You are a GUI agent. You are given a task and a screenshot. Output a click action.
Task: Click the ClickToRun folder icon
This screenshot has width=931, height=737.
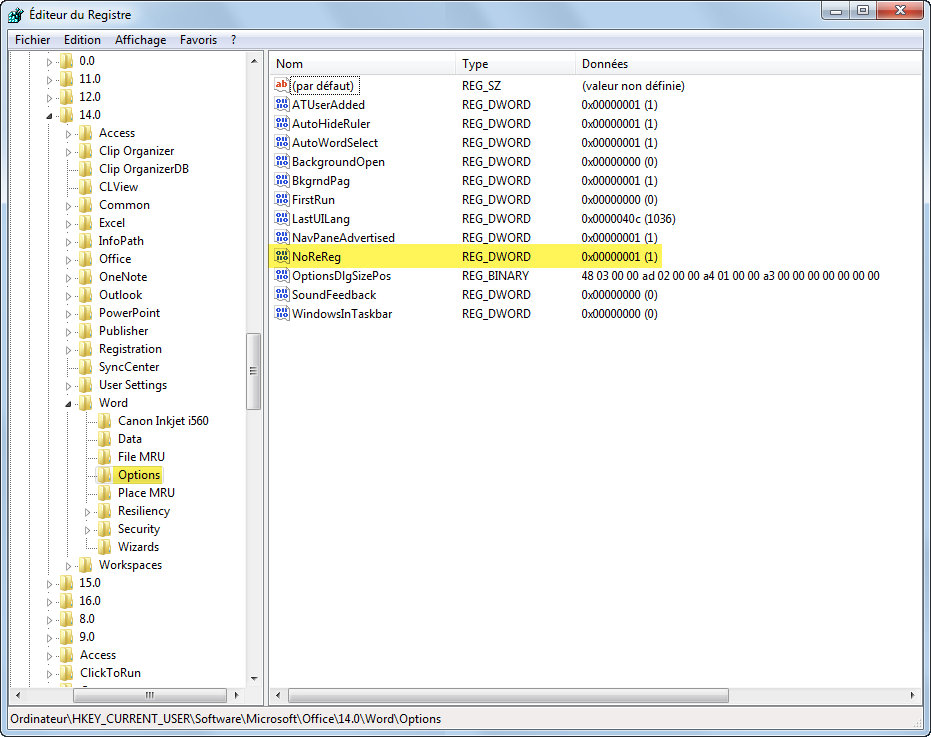pyautogui.click(x=66, y=673)
